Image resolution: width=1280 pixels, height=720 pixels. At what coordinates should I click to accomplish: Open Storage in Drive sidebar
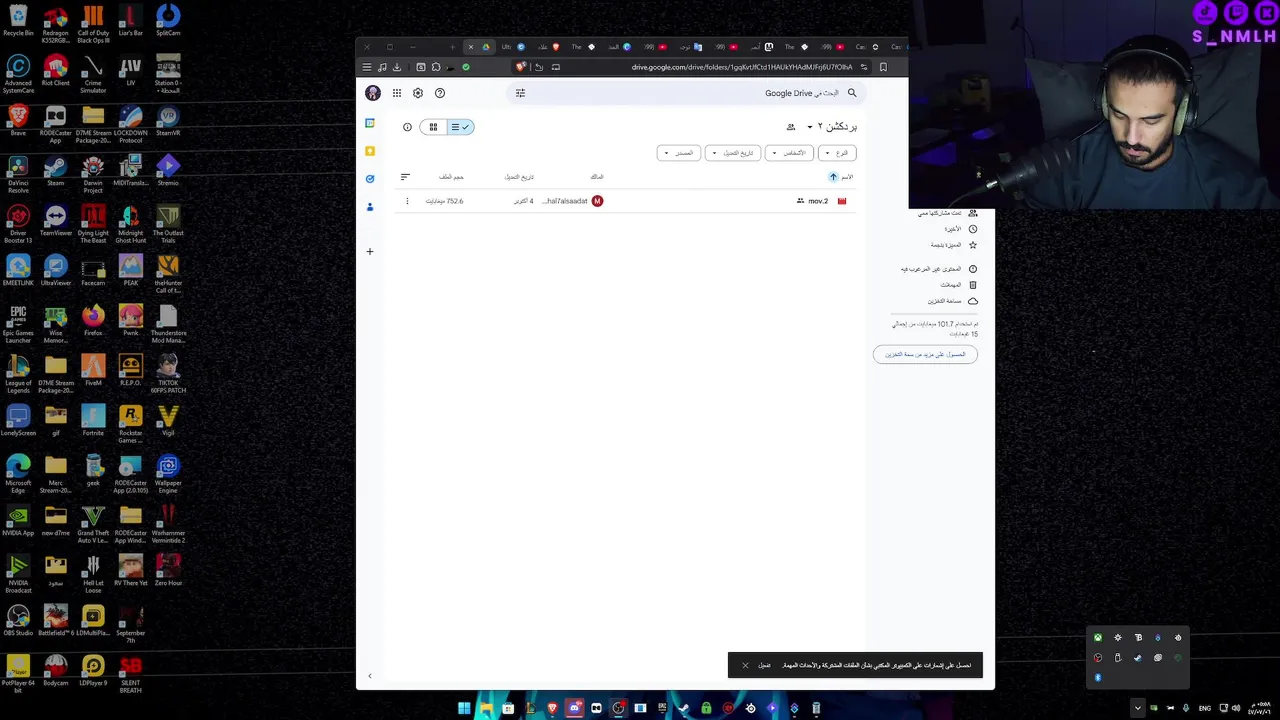pyautogui.click(x=952, y=301)
